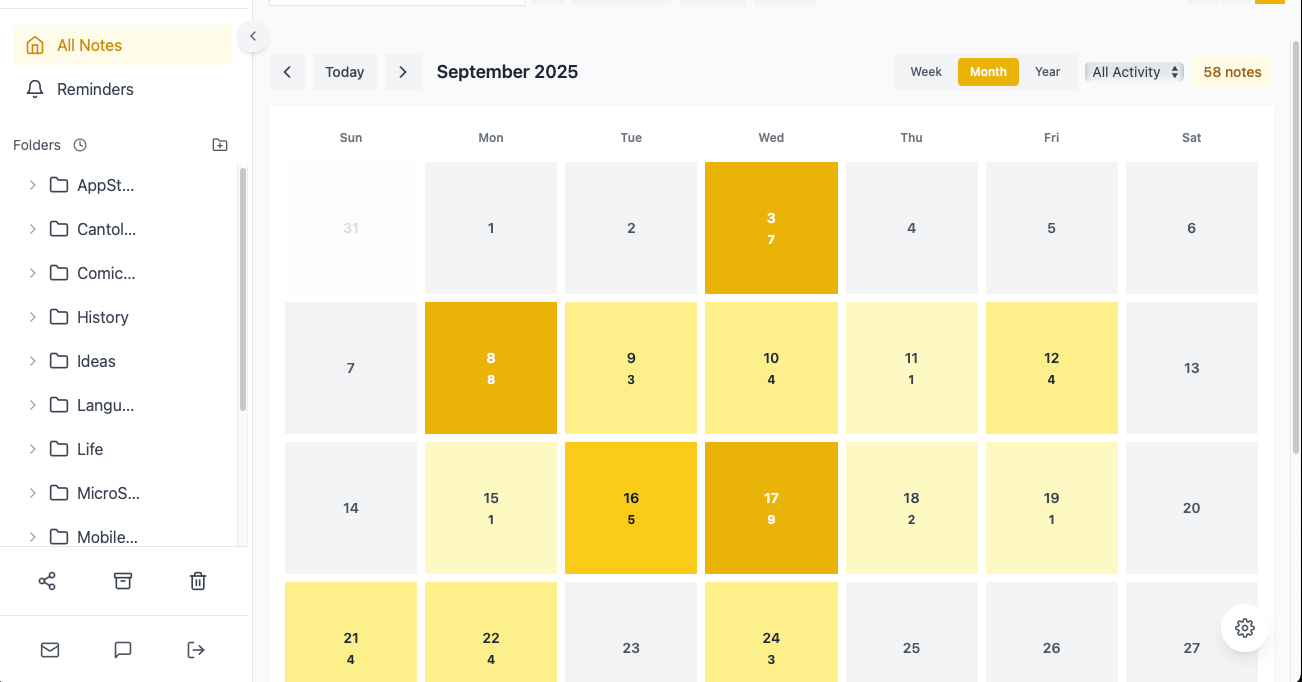1302x682 pixels.
Task: Collapse the sidebar with the chevron
Action: 253,36
